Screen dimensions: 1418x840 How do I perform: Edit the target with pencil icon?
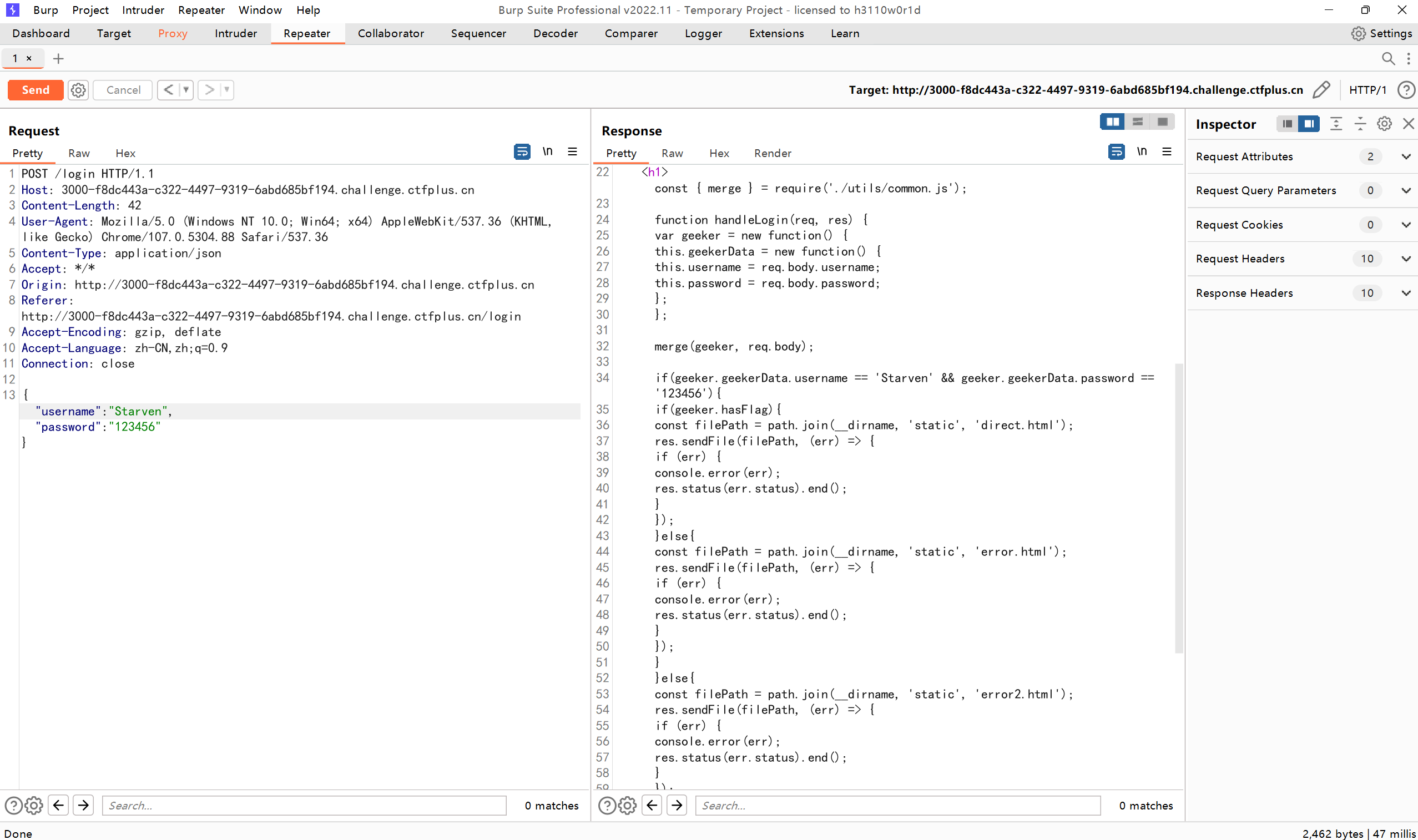point(1321,90)
